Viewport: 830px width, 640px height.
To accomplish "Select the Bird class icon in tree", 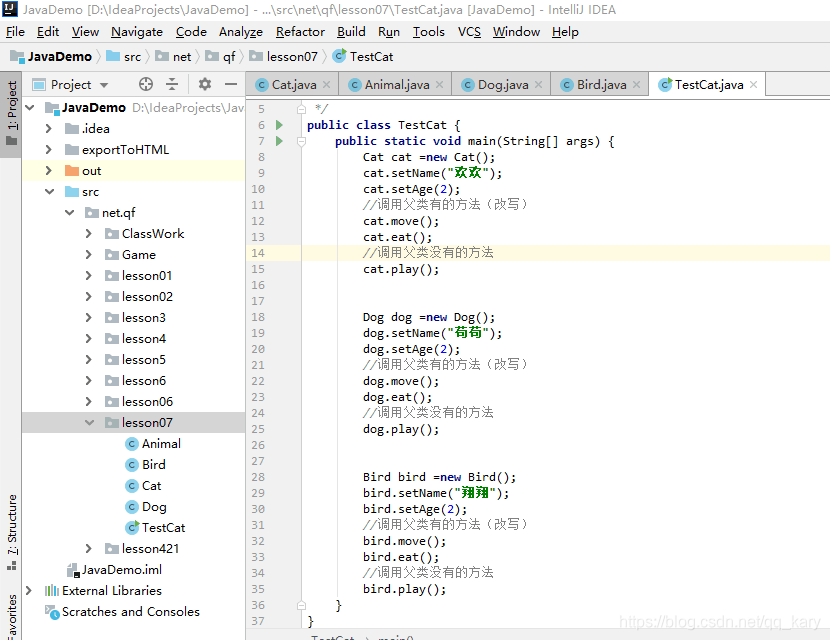I will point(132,465).
